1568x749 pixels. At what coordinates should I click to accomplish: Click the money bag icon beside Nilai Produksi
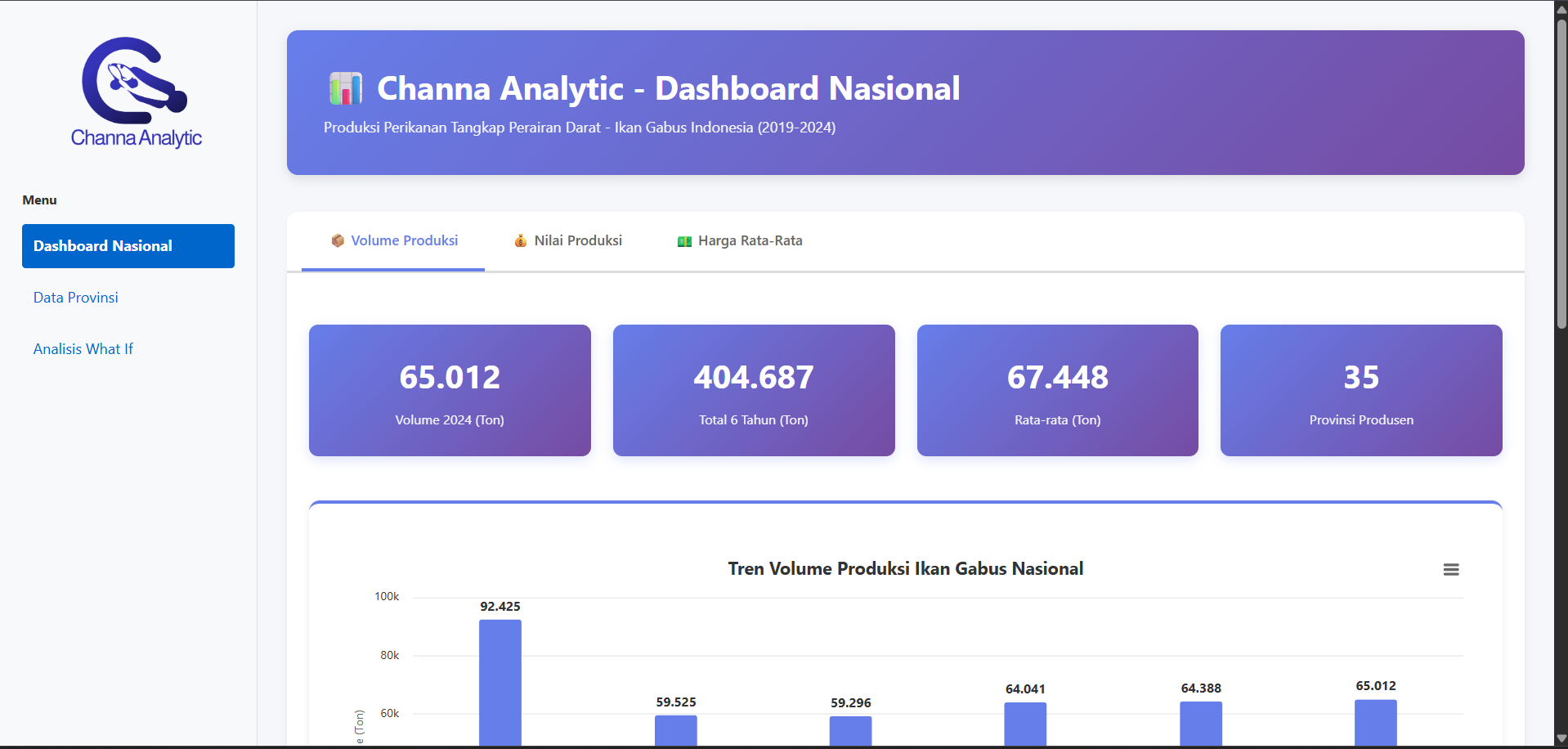(520, 240)
